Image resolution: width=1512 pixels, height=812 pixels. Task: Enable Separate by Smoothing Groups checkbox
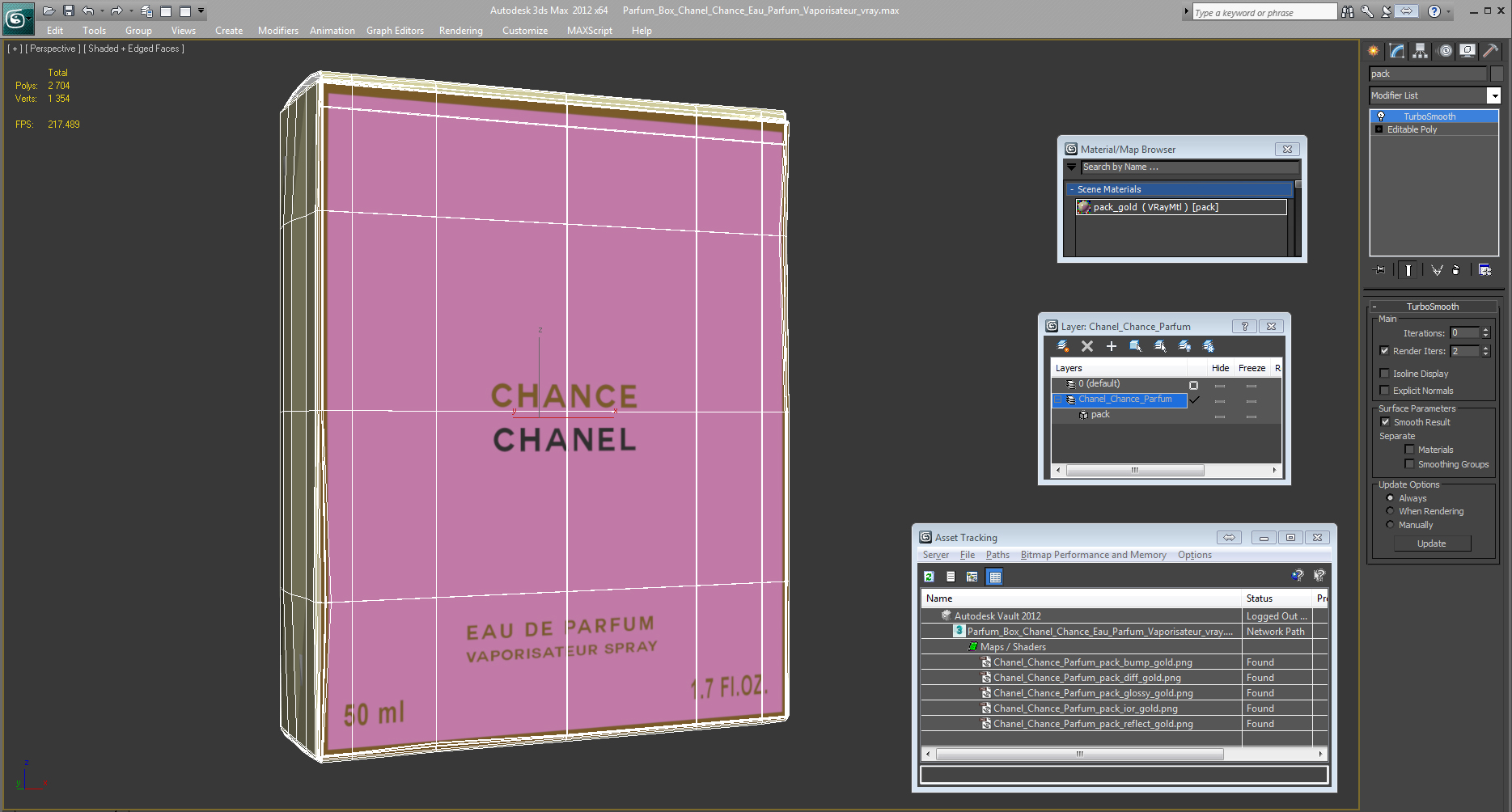[x=1409, y=464]
